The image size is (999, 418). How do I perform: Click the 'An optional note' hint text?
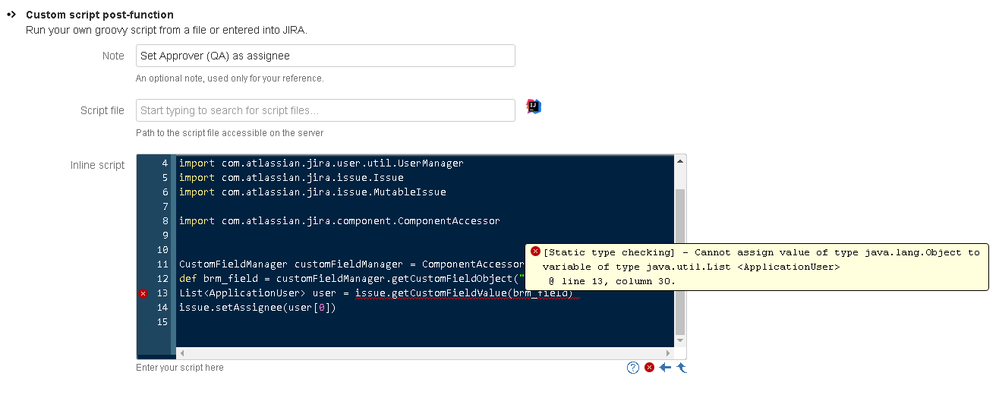229,79
